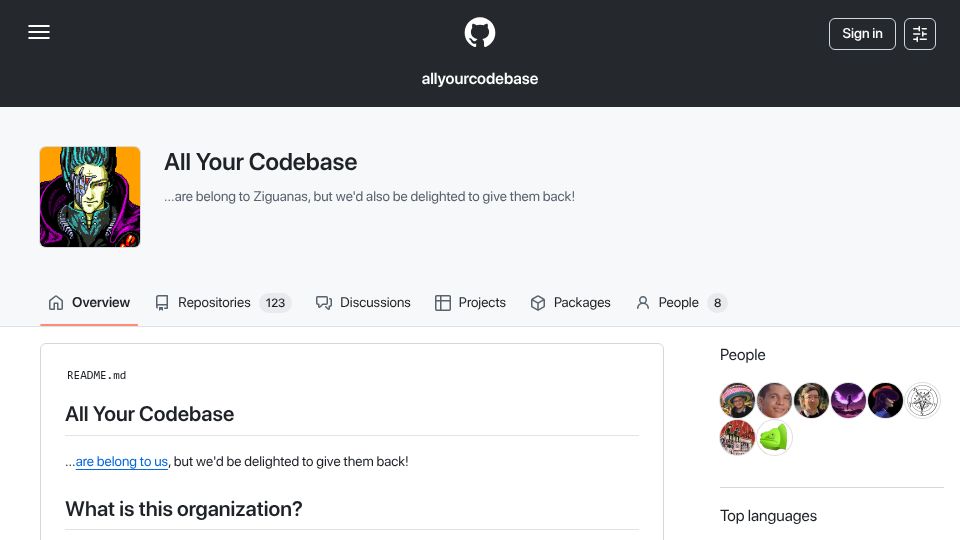The image size is (960, 540).
Task: Open the settings sliders icon button
Action: tap(920, 34)
